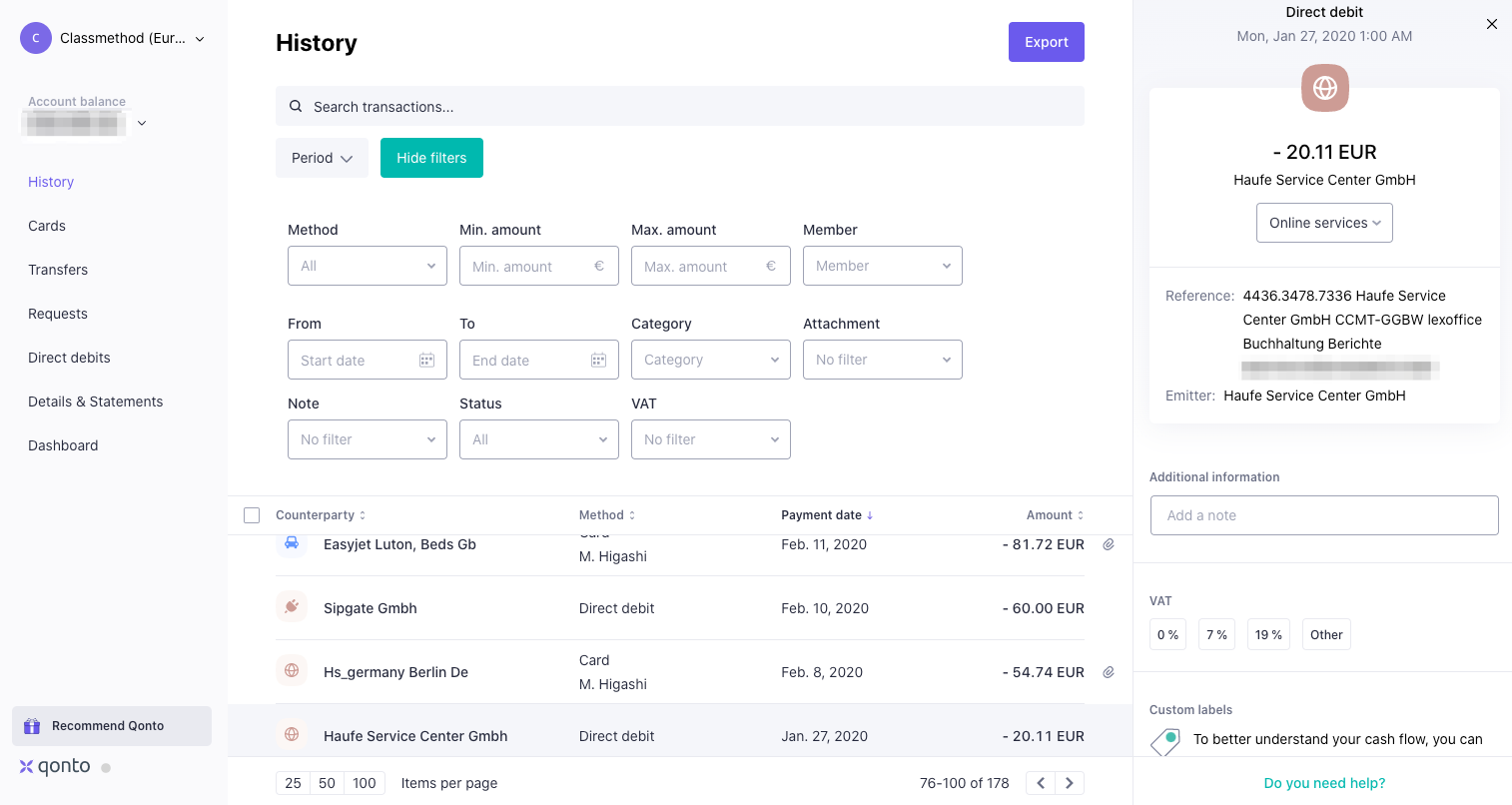Open the From date calendar icon
1512x805 pixels.
[426, 360]
